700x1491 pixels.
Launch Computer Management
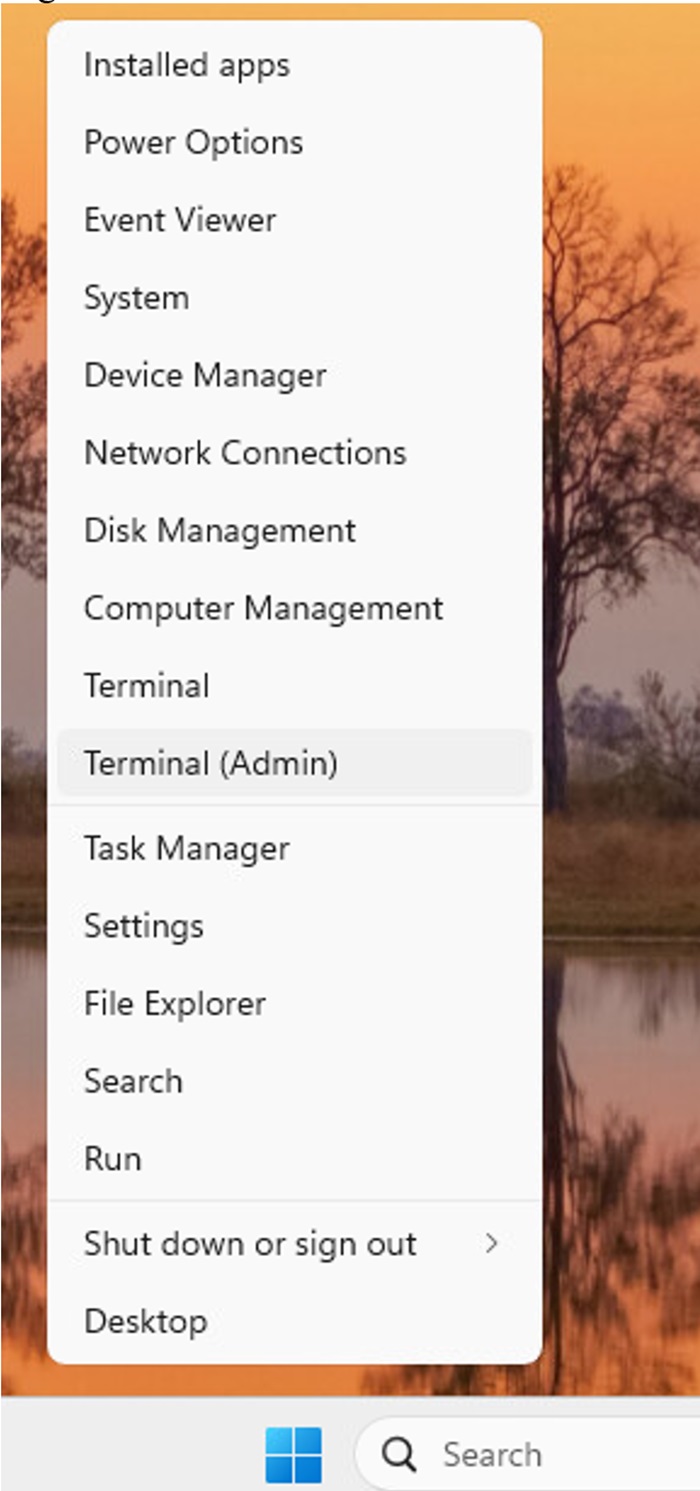tap(265, 608)
